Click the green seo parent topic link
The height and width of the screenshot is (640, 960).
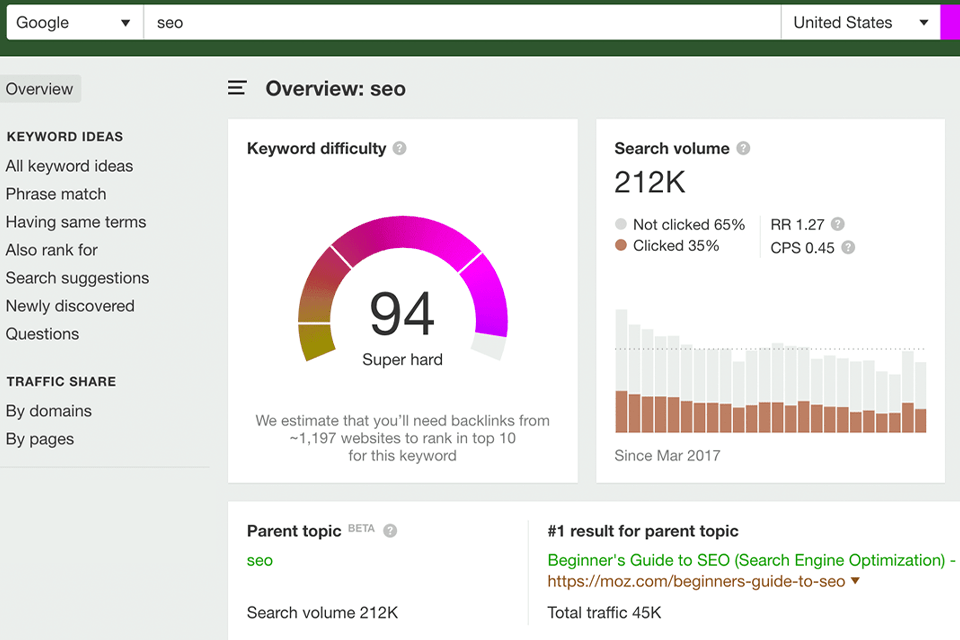point(260,560)
